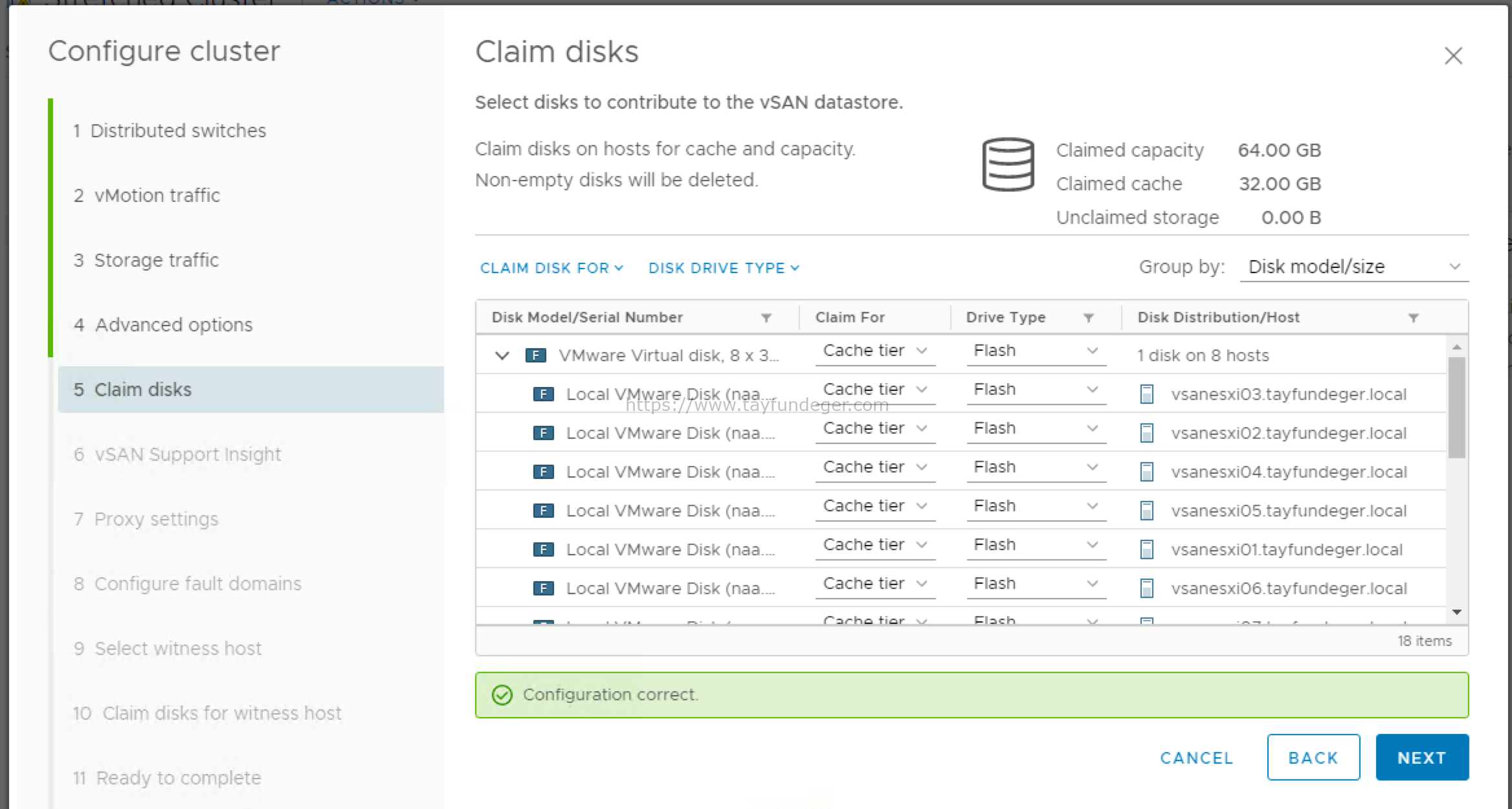Screen dimensions: 1512x809
Task: Click the '18 items' table footer count
Action: (1424, 641)
